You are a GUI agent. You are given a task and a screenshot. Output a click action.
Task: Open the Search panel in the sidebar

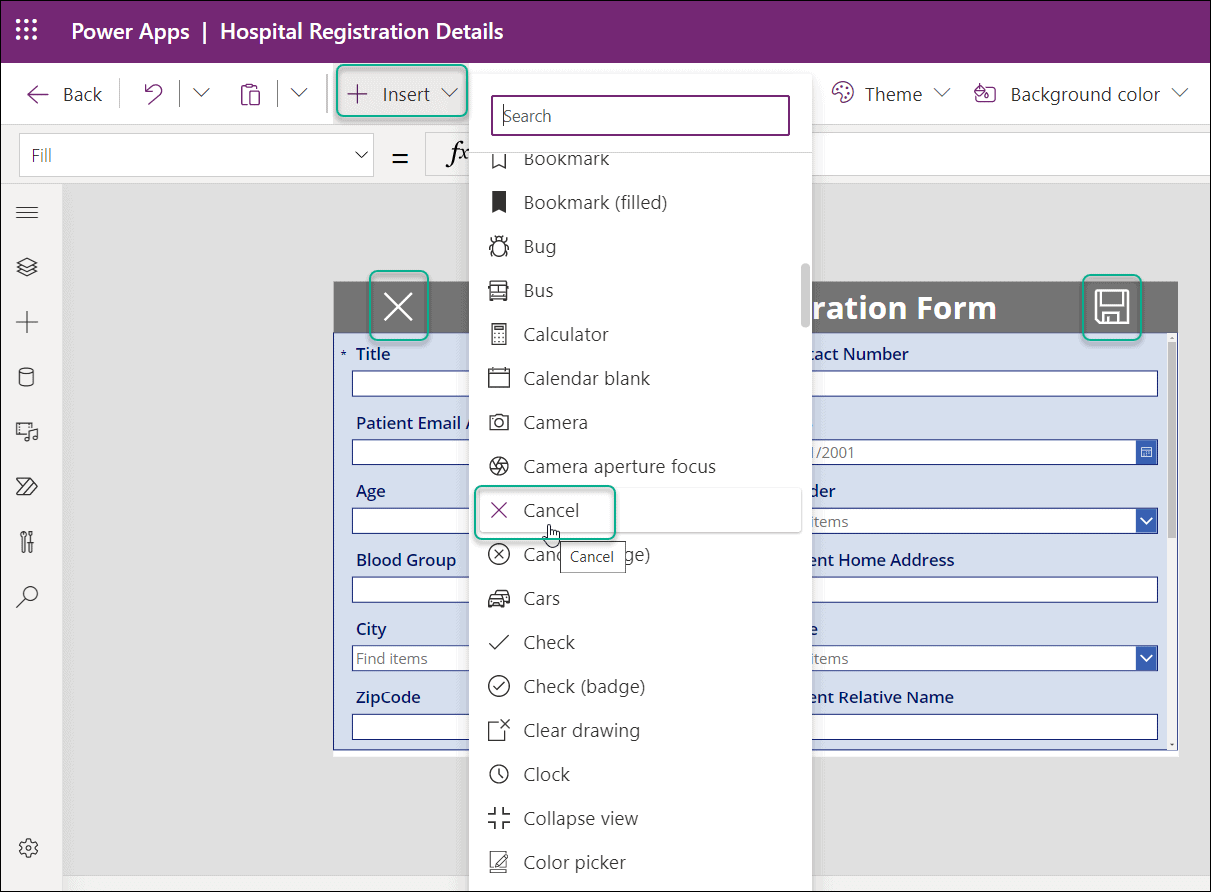pos(27,596)
